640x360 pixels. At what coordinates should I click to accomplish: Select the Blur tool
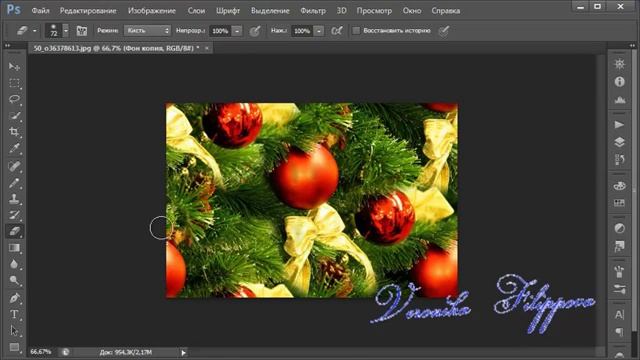click(14, 264)
